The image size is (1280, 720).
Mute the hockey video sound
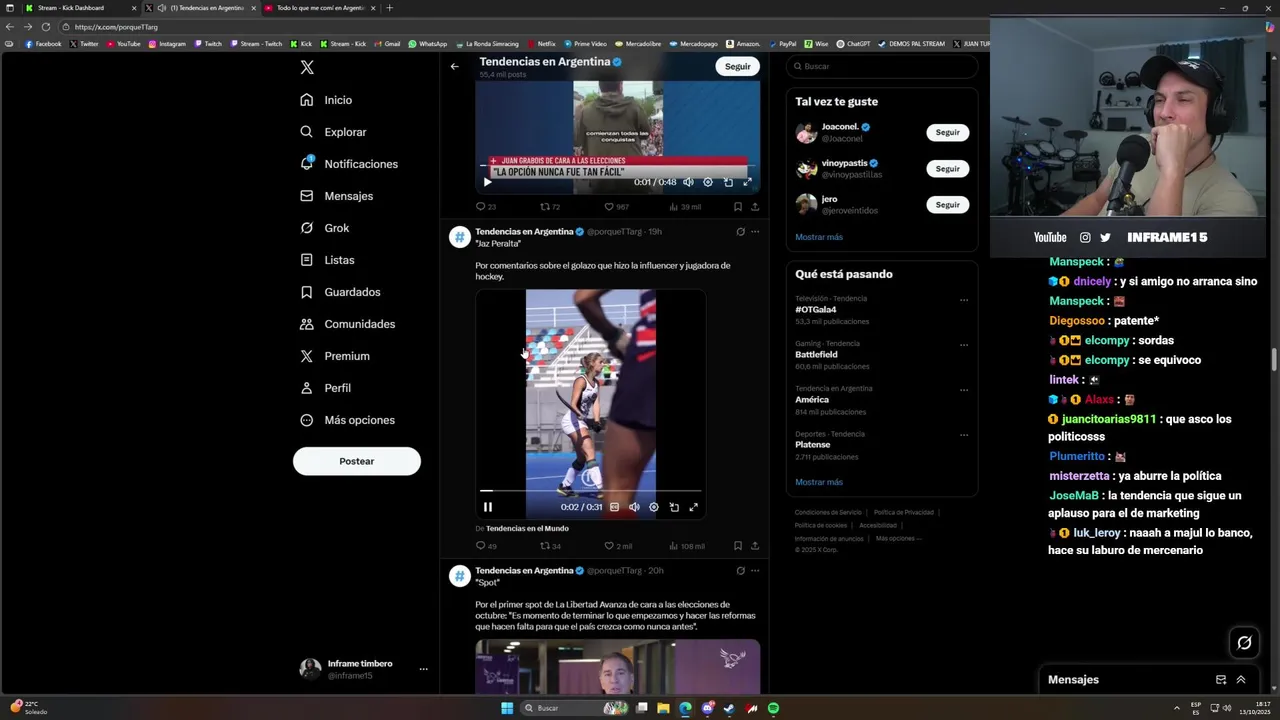coord(634,507)
